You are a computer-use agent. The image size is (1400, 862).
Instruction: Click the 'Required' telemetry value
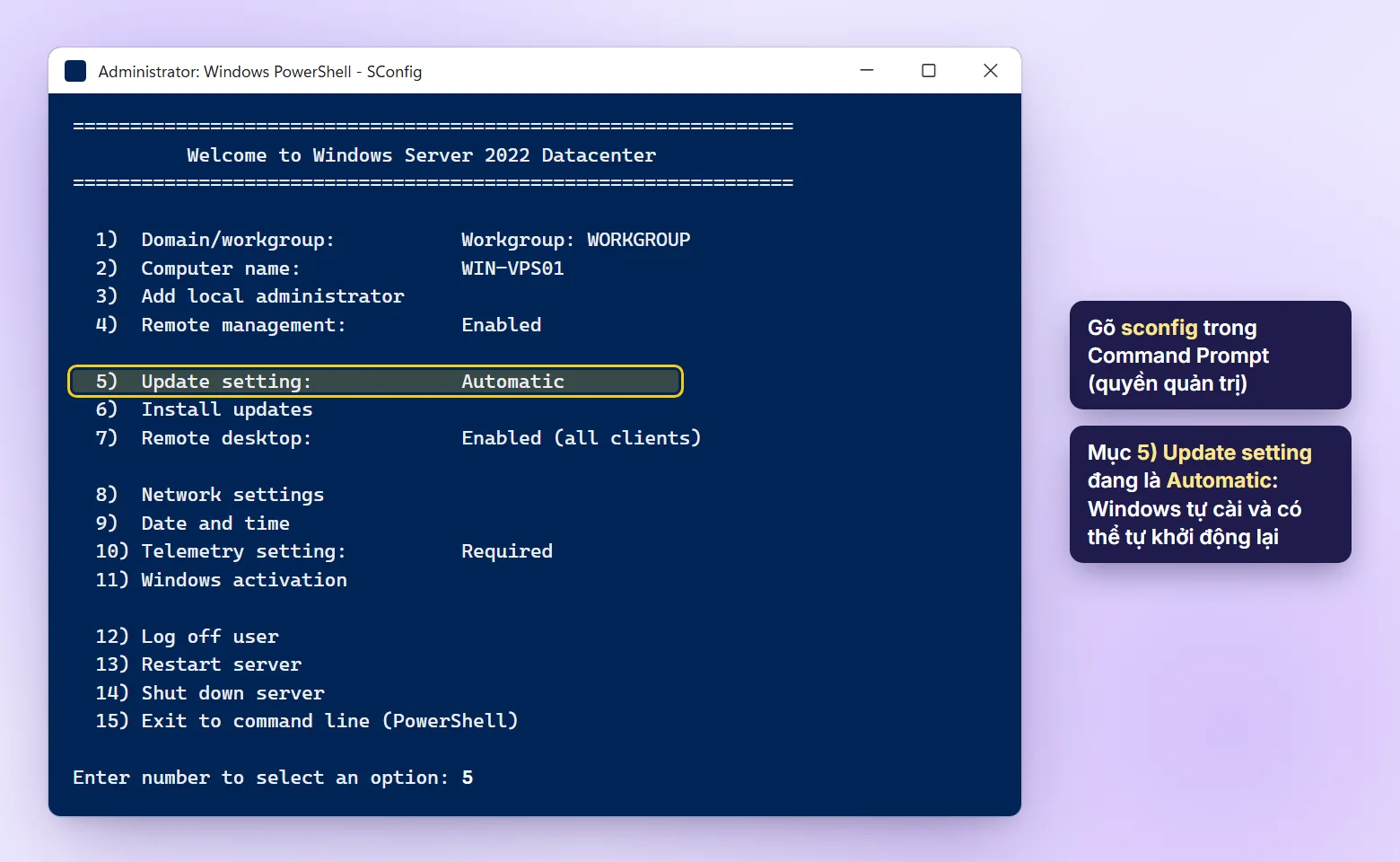pyautogui.click(x=507, y=551)
